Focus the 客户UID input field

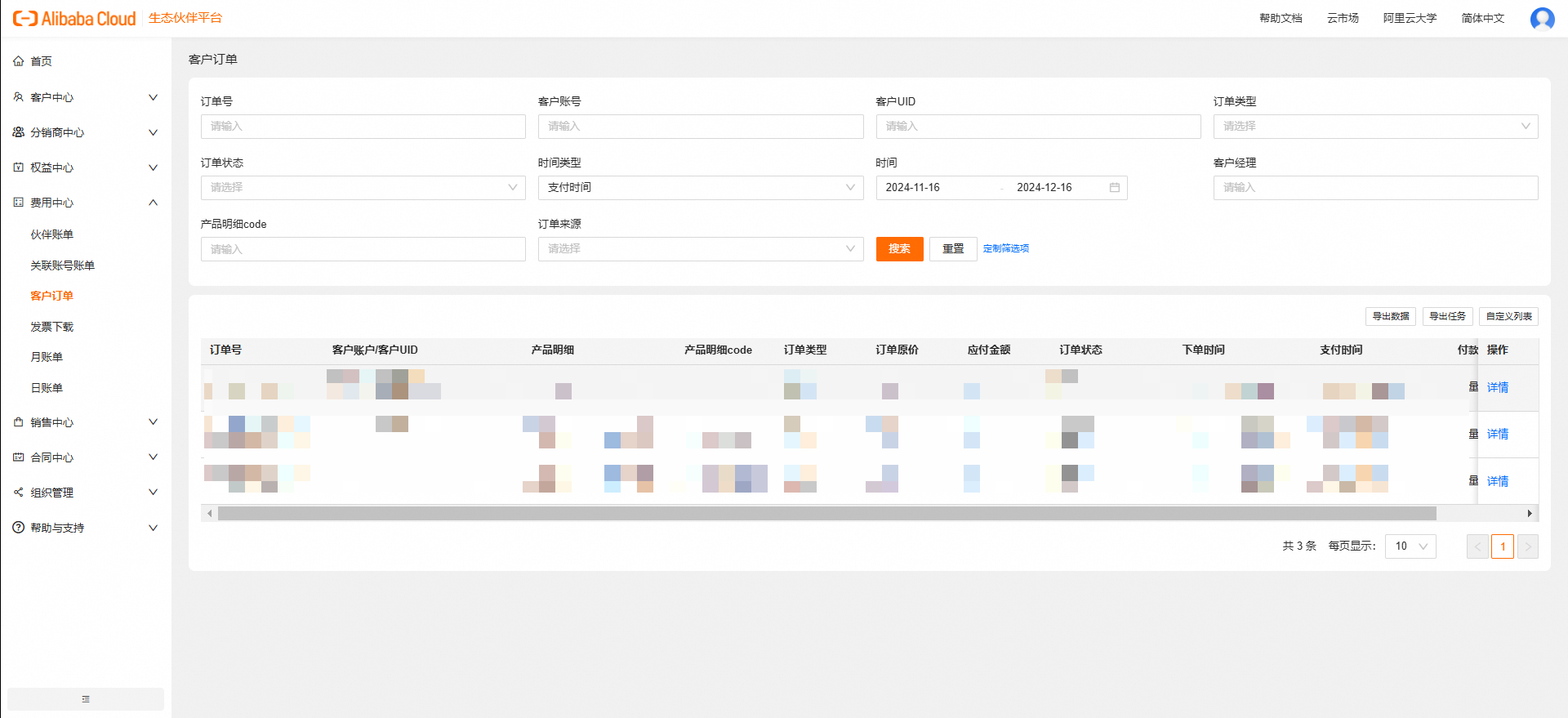tap(1038, 127)
